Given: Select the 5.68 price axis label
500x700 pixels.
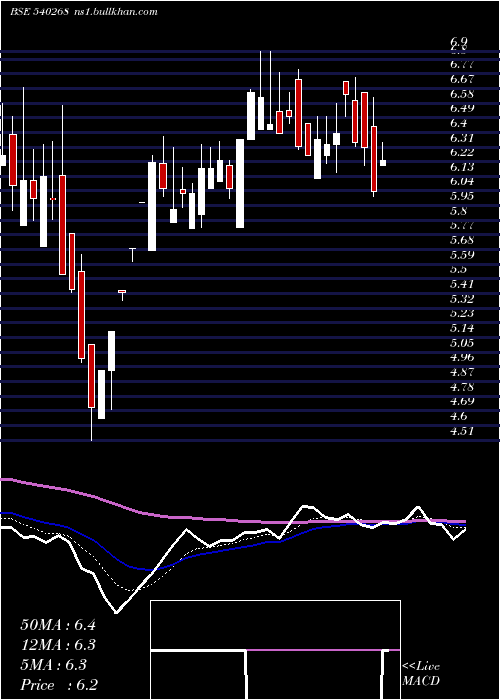Looking at the screenshot, I should (x=462, y=240).
